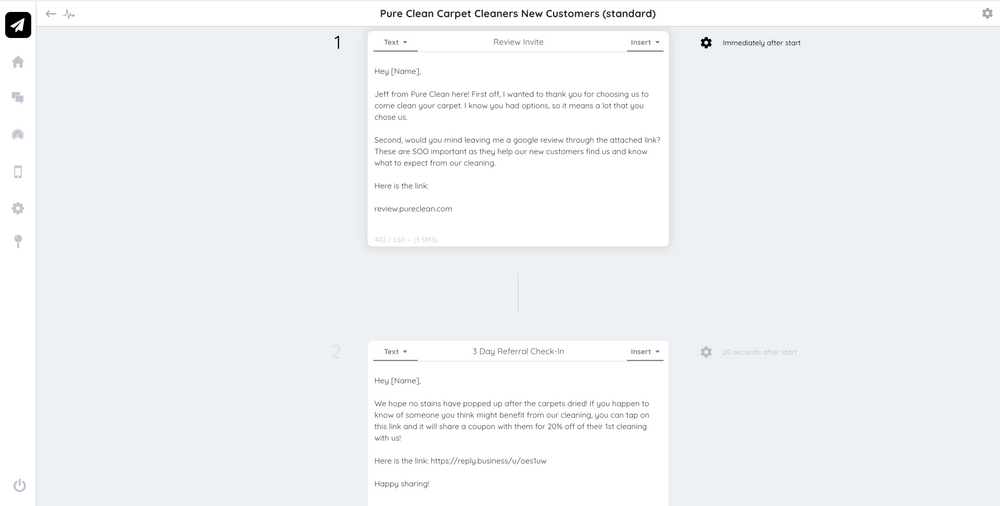Image resolution: width=1000 pixels, height=506 pixels.
Task: Click the activity pulse icon in header
Action: coord(69,14)
